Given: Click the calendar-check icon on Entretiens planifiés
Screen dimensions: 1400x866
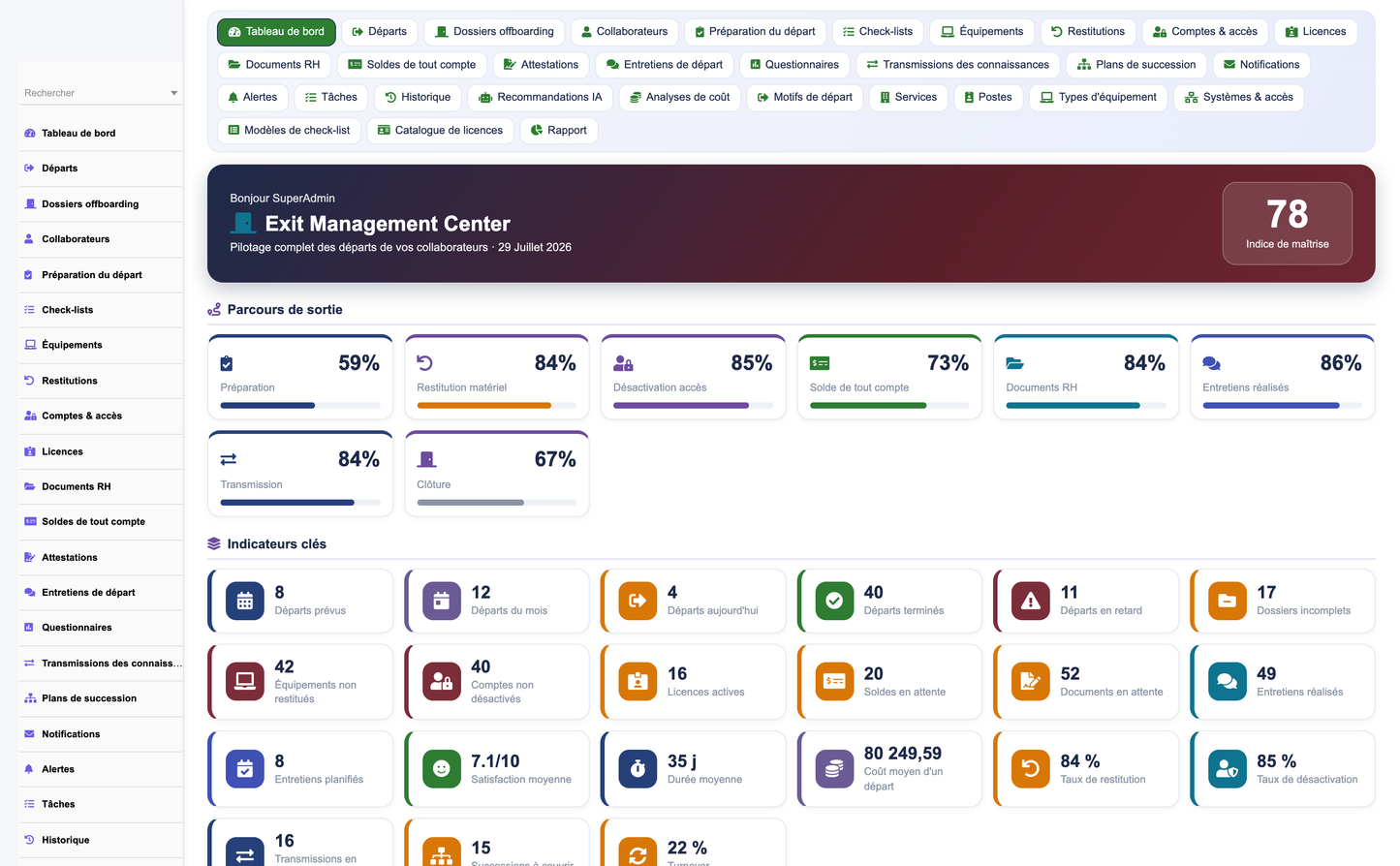Looking at the screenshot, I should 244,768.
